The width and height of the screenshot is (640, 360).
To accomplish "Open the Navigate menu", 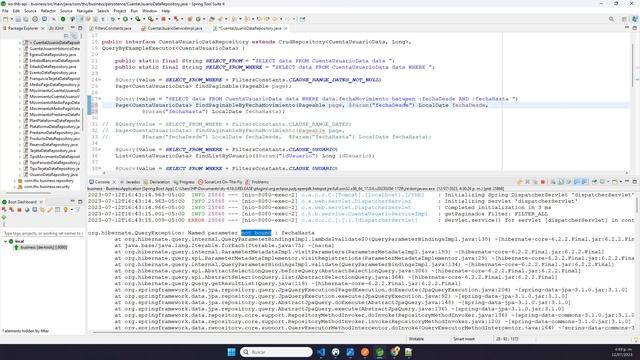I will [x=85, y=11].
